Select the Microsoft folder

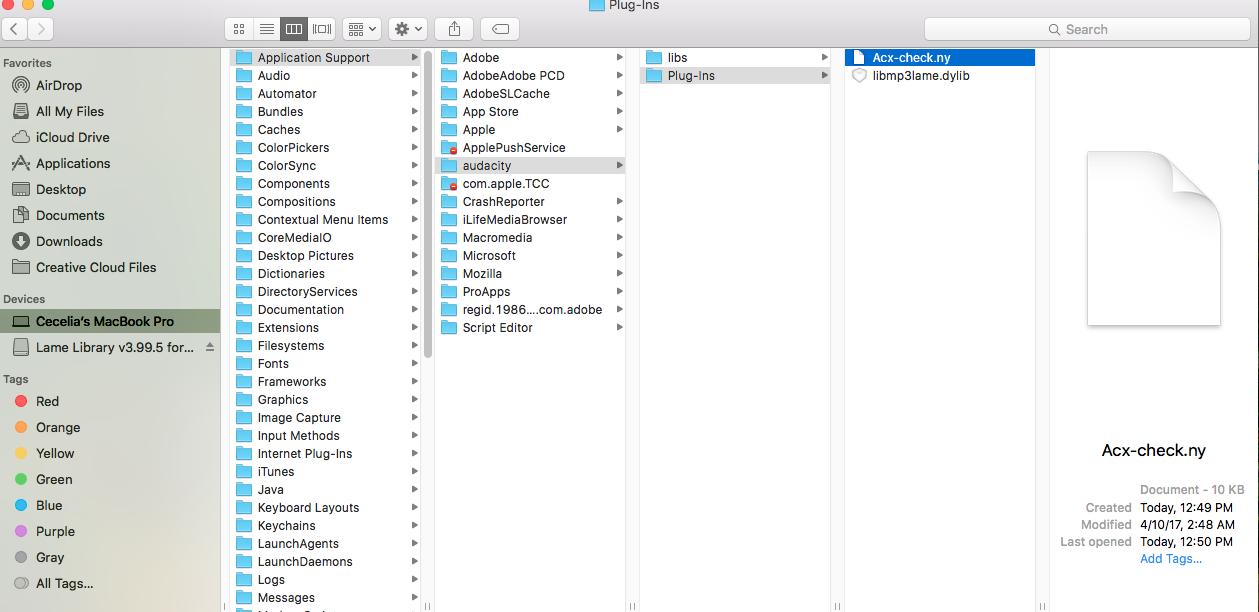[x=530, y=255]
